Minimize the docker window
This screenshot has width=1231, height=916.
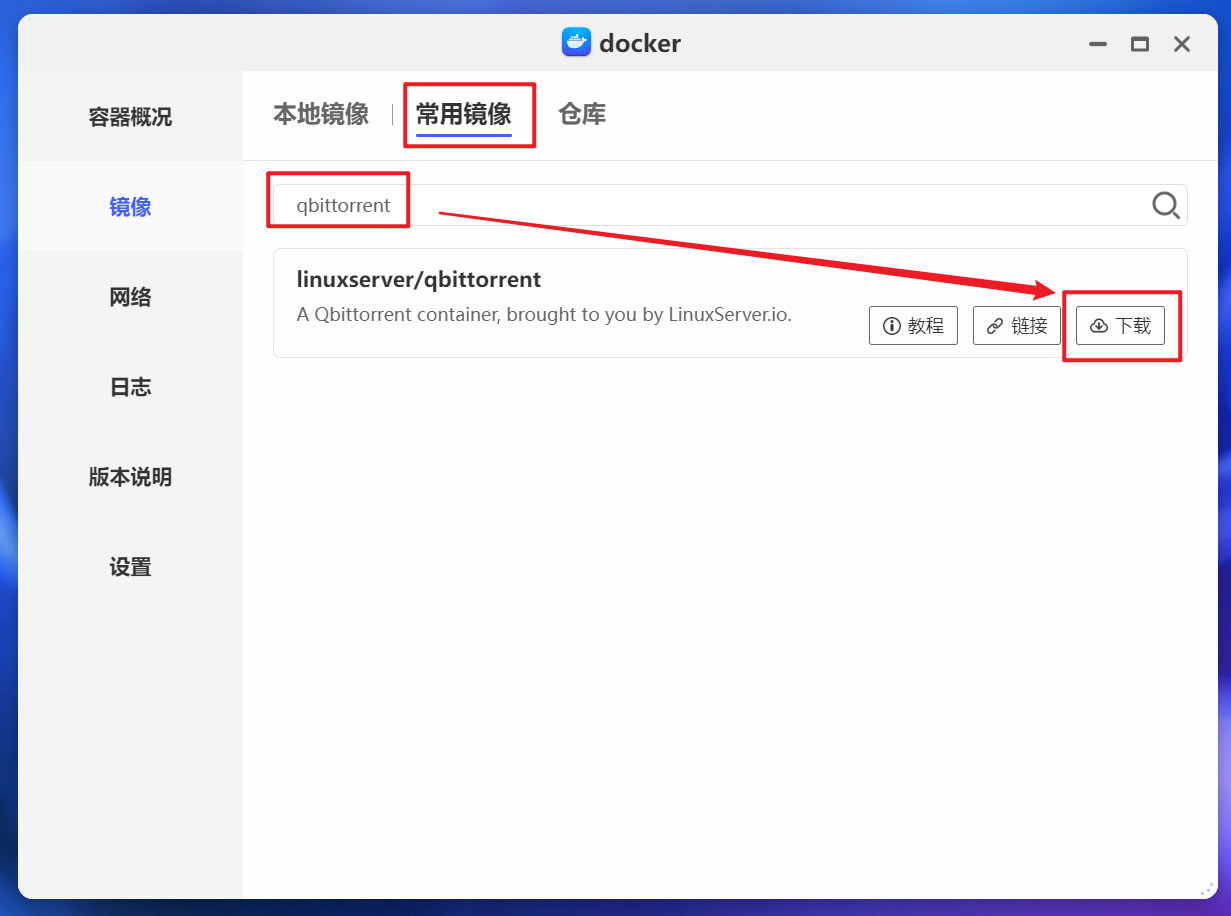tap(1098, 44)
